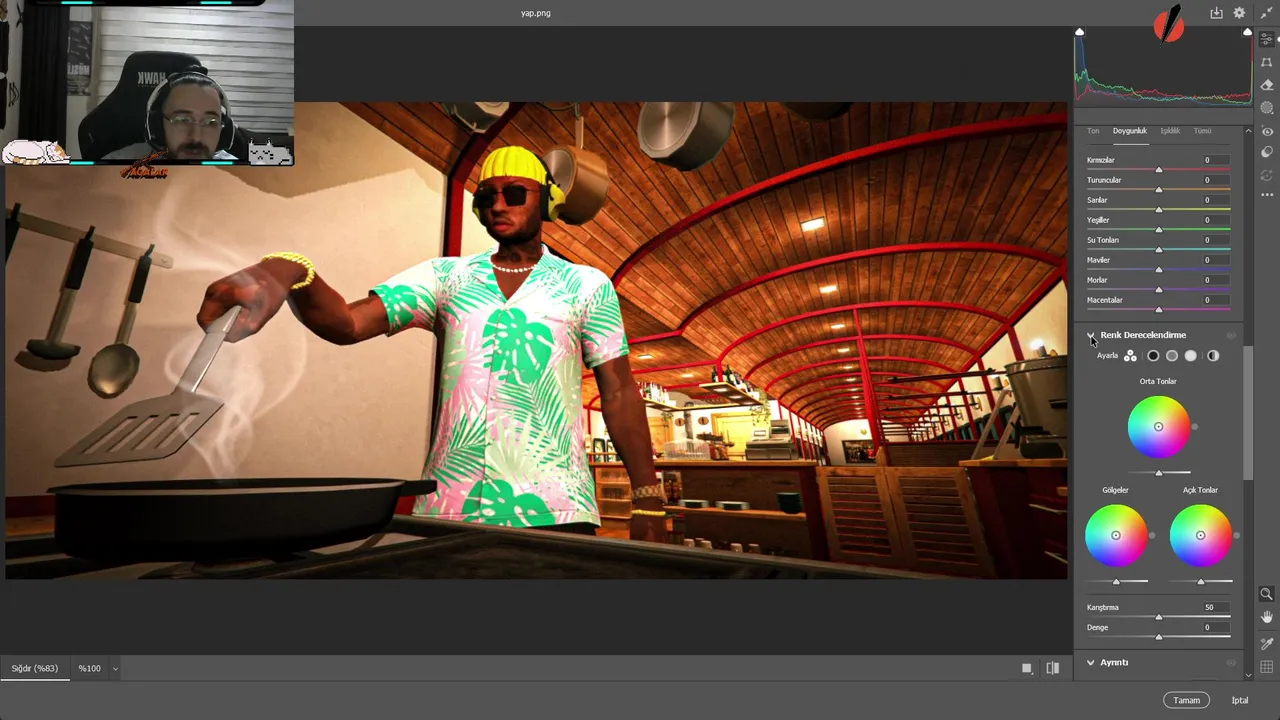Toggle full screen mode icon
This screenshot has height=720, width=1280.
[1266, 13]
